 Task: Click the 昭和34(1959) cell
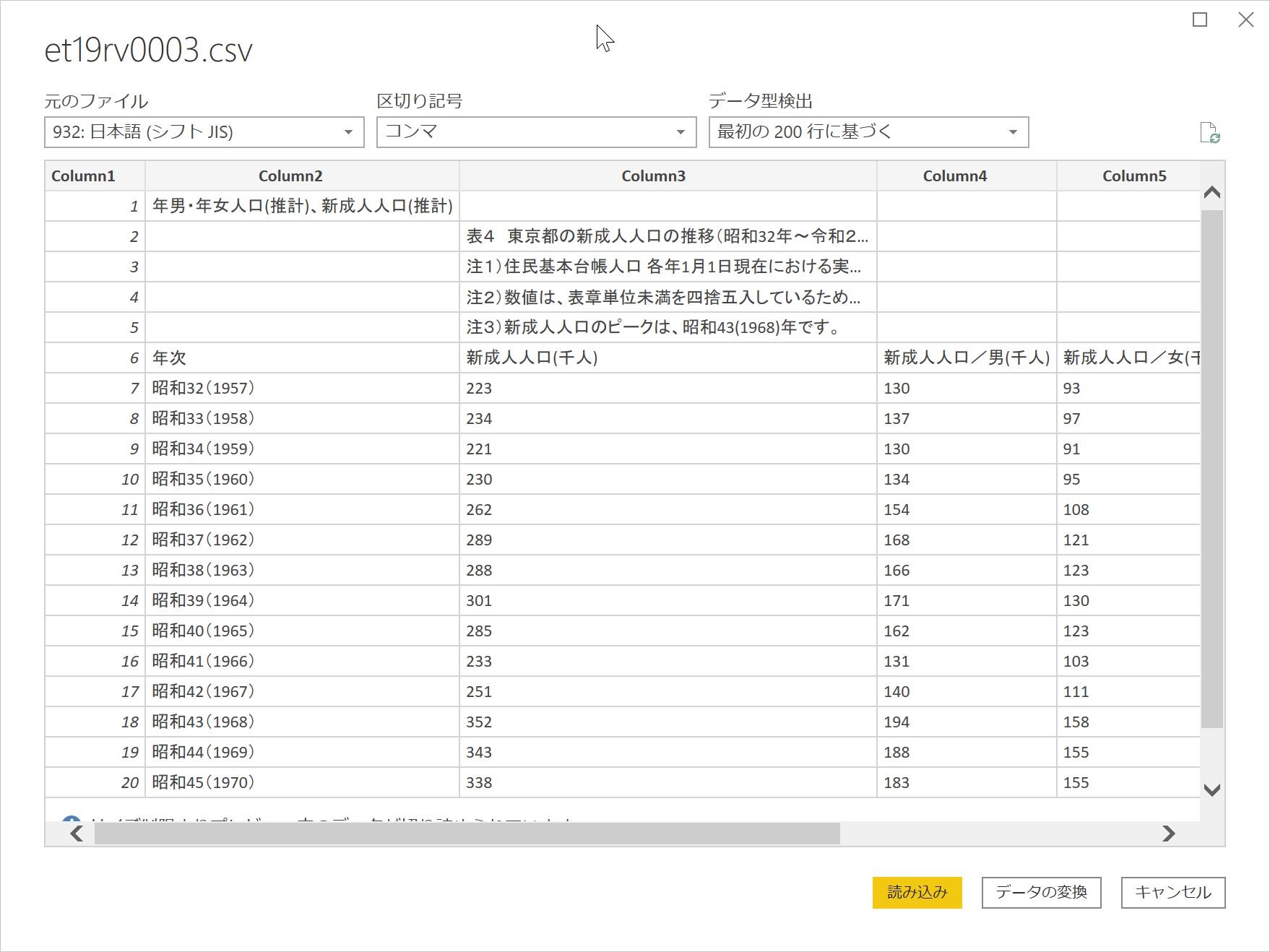click(302, 449)
